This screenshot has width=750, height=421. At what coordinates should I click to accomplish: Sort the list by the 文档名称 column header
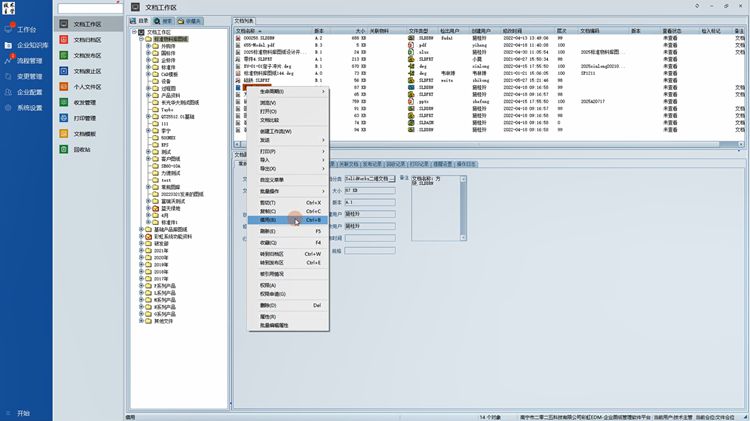pyautogui.click(x=246, y=30)
